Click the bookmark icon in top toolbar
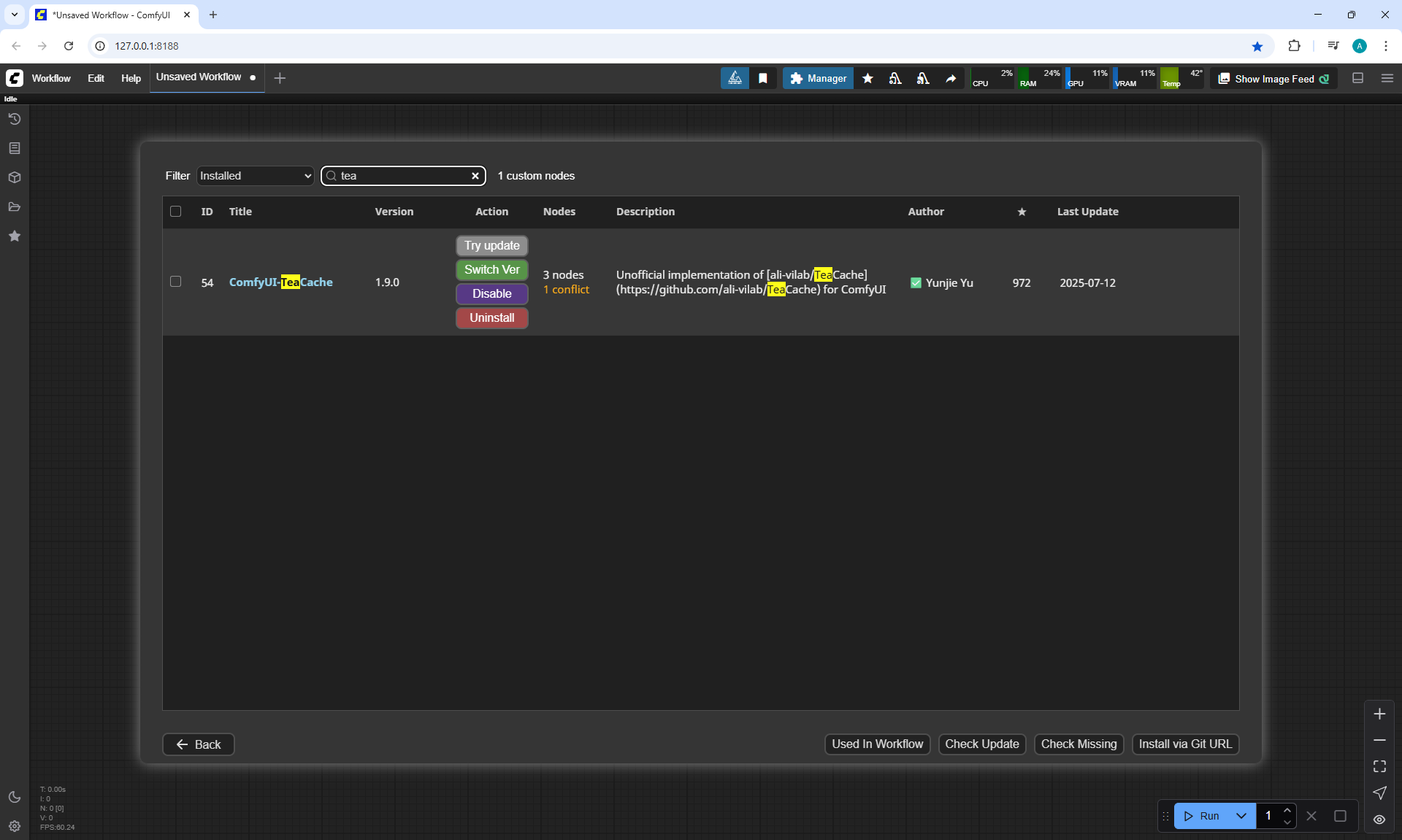Image resolution: width=1402 pixels, height=840 pixels. point(763,78)
